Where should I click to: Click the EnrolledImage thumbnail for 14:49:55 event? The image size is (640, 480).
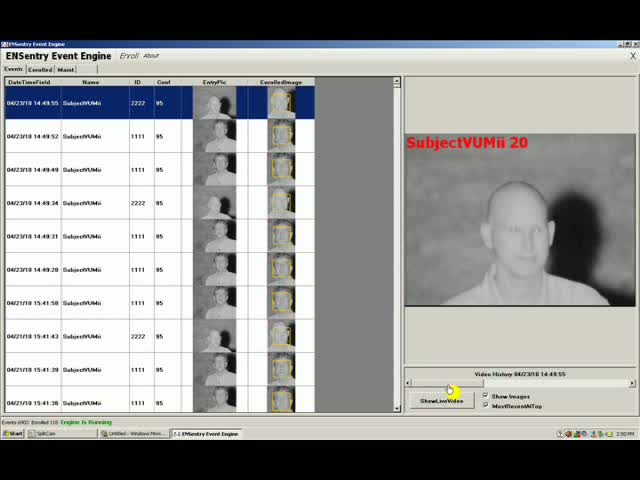click(281, 103)
